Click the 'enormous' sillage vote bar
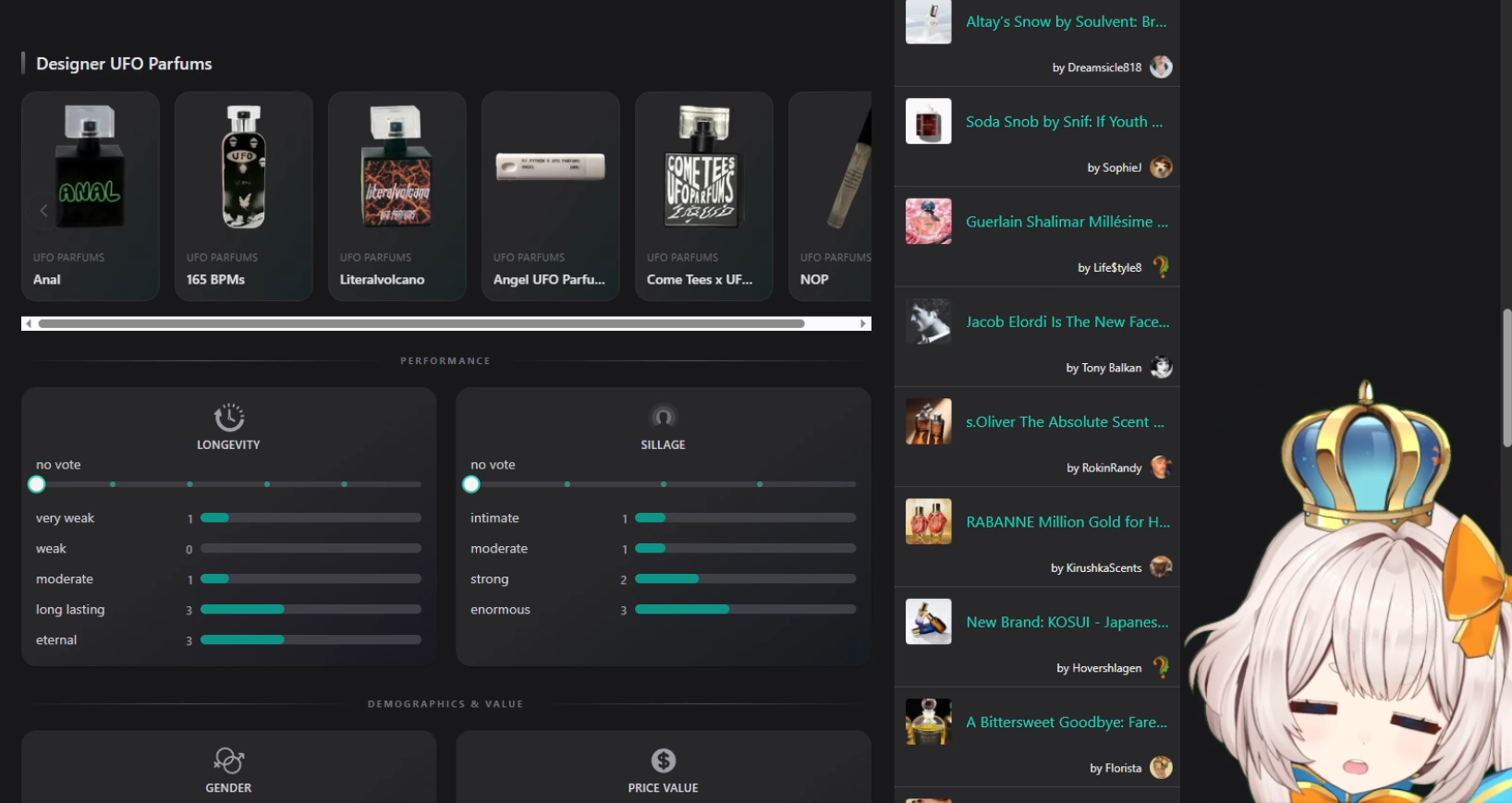Image resolution: width=1512 pixels, height=803 pixels. [x=745, y=609]
